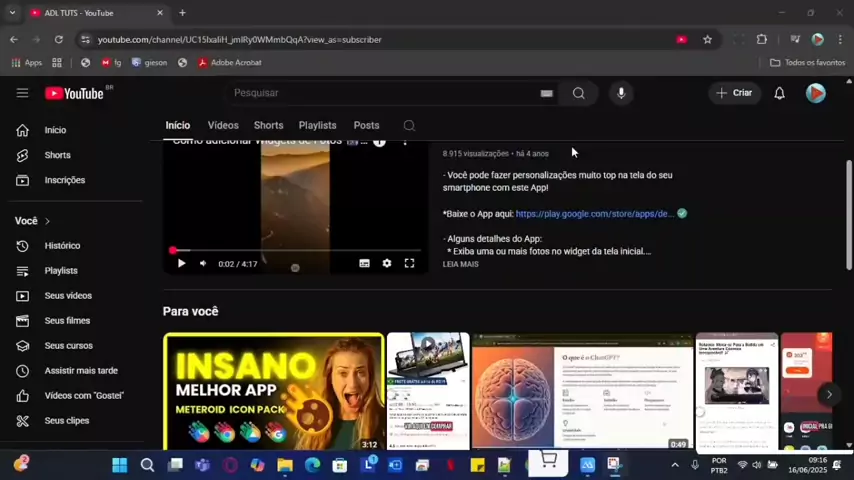Open the Google Play store link

coord(594,214)
